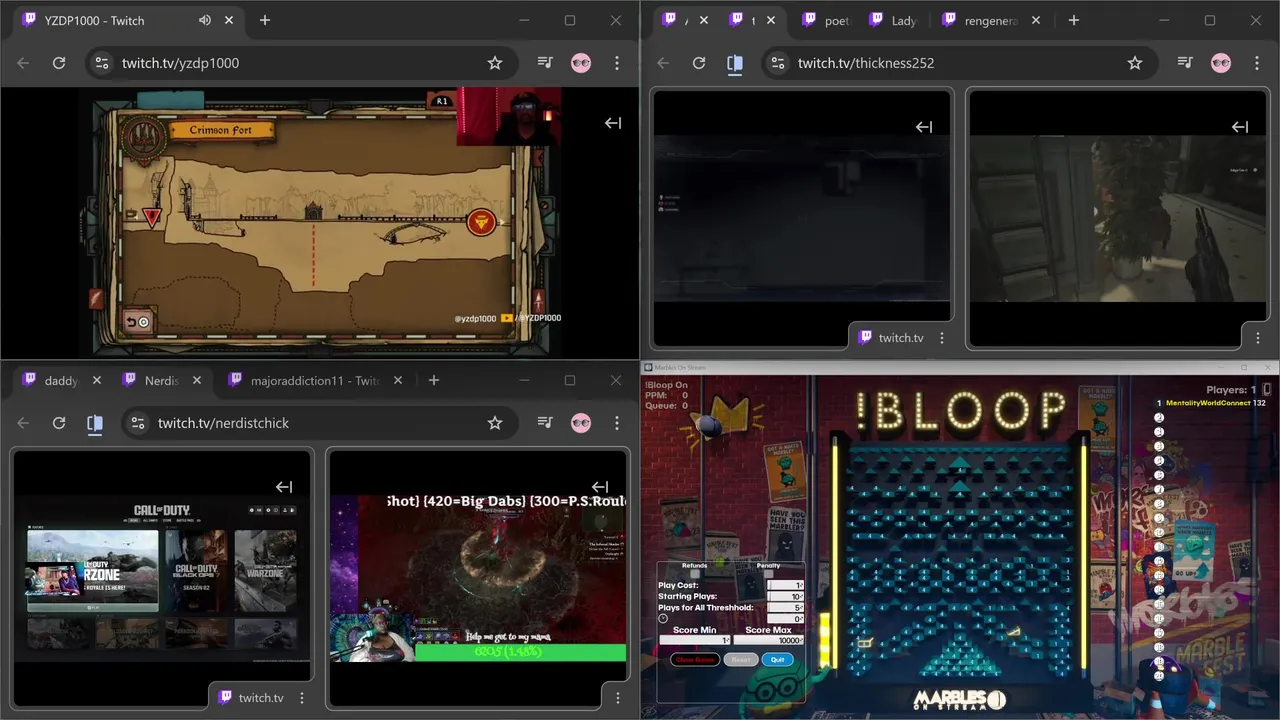View site information for twitch.tv/thickness252
Image resolution: width=1280 pixels, height=720 pixels.
pyautogui.click(x=777, y=63)
